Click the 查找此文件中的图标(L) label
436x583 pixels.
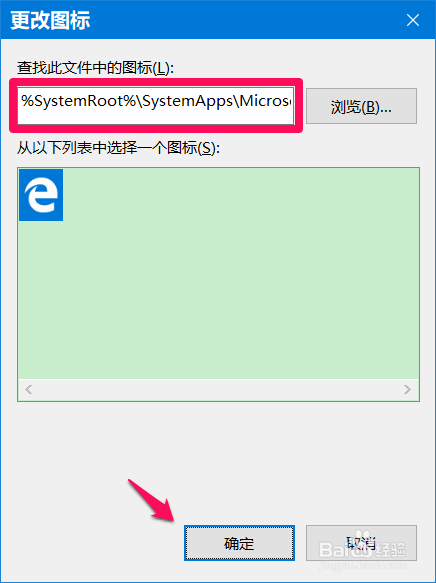coord(96,68)
